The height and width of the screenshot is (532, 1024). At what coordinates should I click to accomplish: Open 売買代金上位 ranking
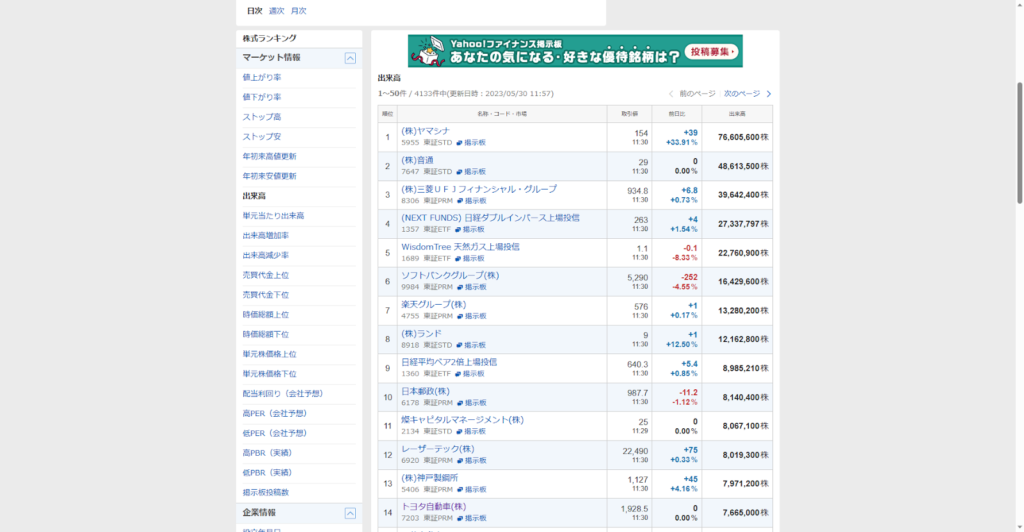point(266,275)
